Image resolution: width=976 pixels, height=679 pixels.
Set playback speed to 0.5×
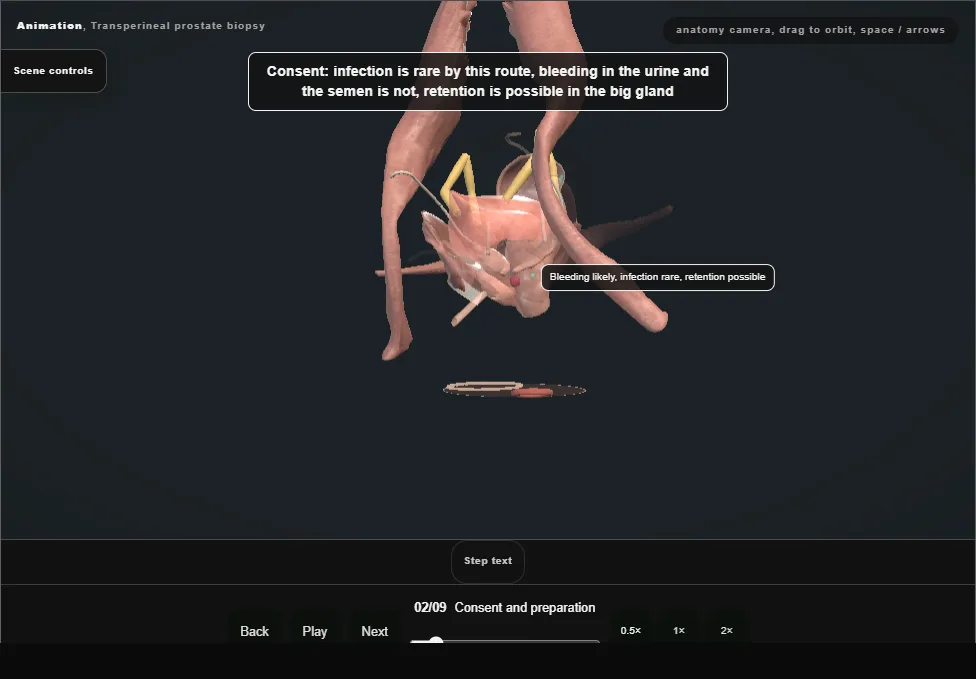click(x=631, y=630)
